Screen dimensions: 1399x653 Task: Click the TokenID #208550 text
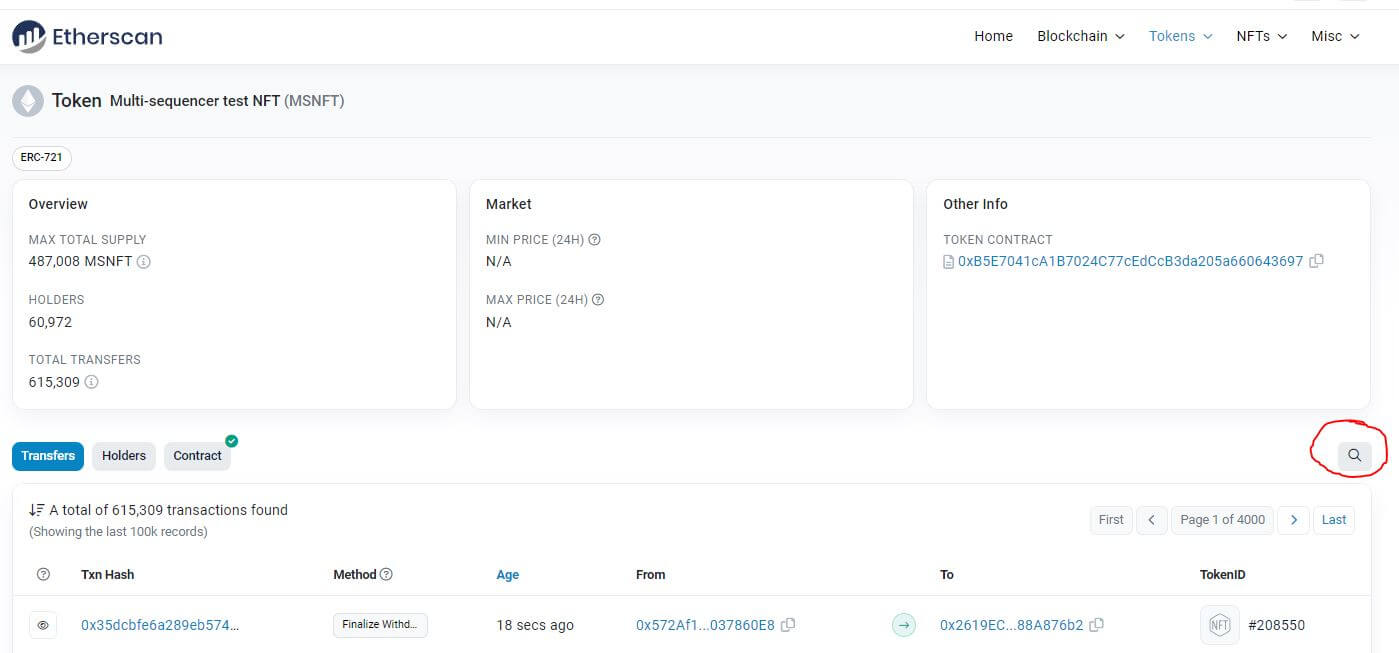click(x=1276, y=625)
